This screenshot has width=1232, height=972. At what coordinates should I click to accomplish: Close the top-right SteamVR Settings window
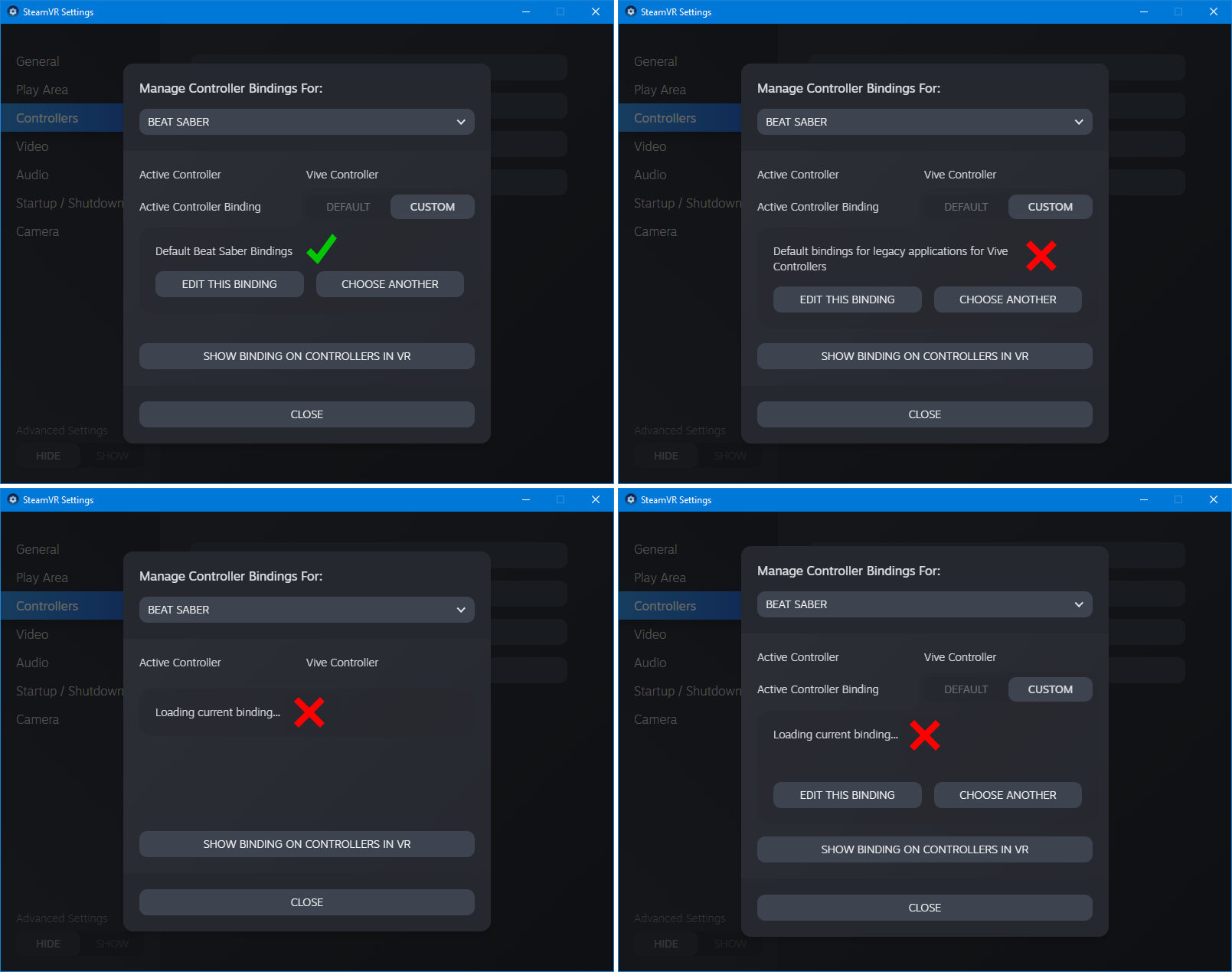click(x=1214, y=11)
